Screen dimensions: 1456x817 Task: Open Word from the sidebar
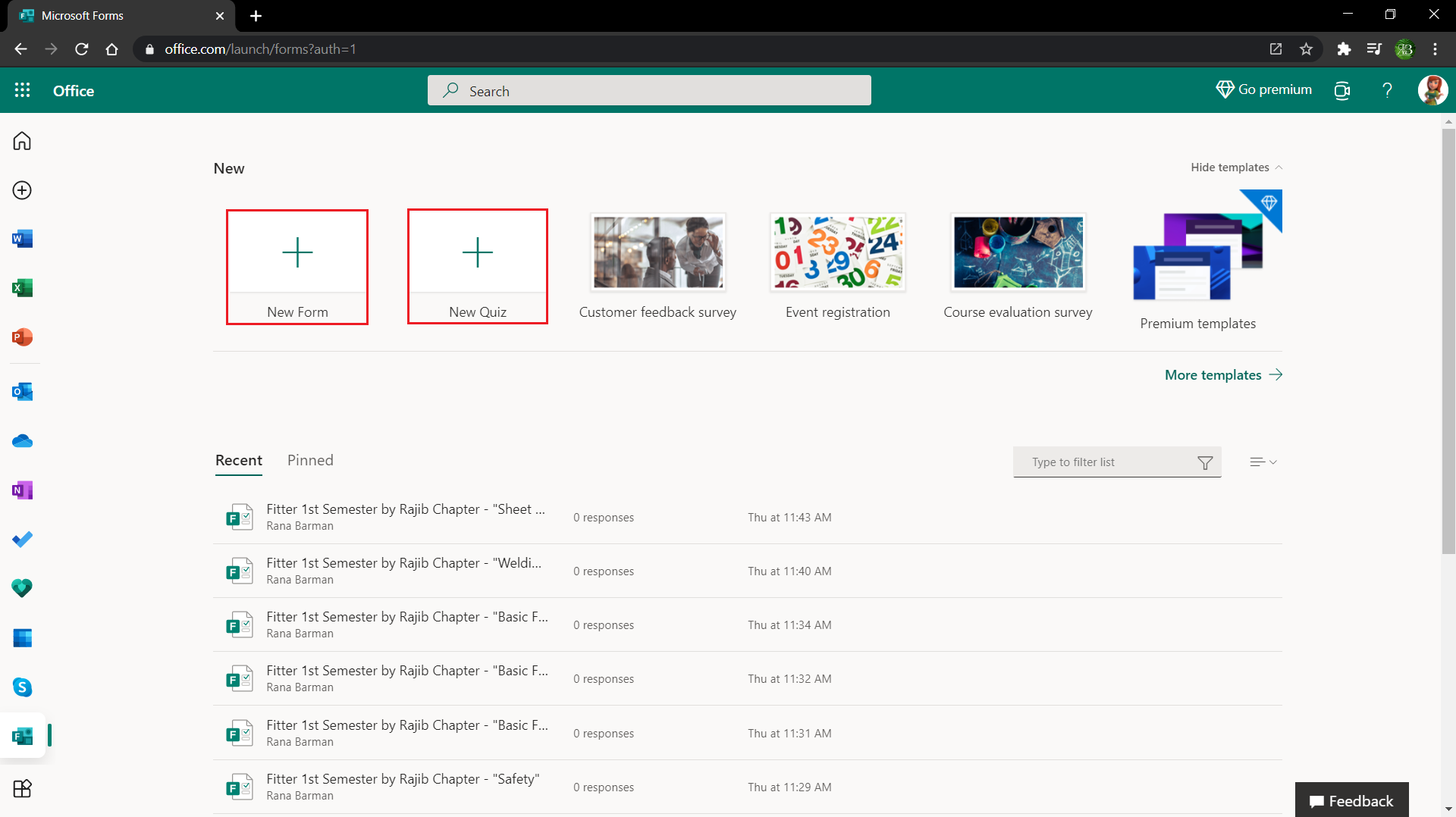click(x=22, y=238)
